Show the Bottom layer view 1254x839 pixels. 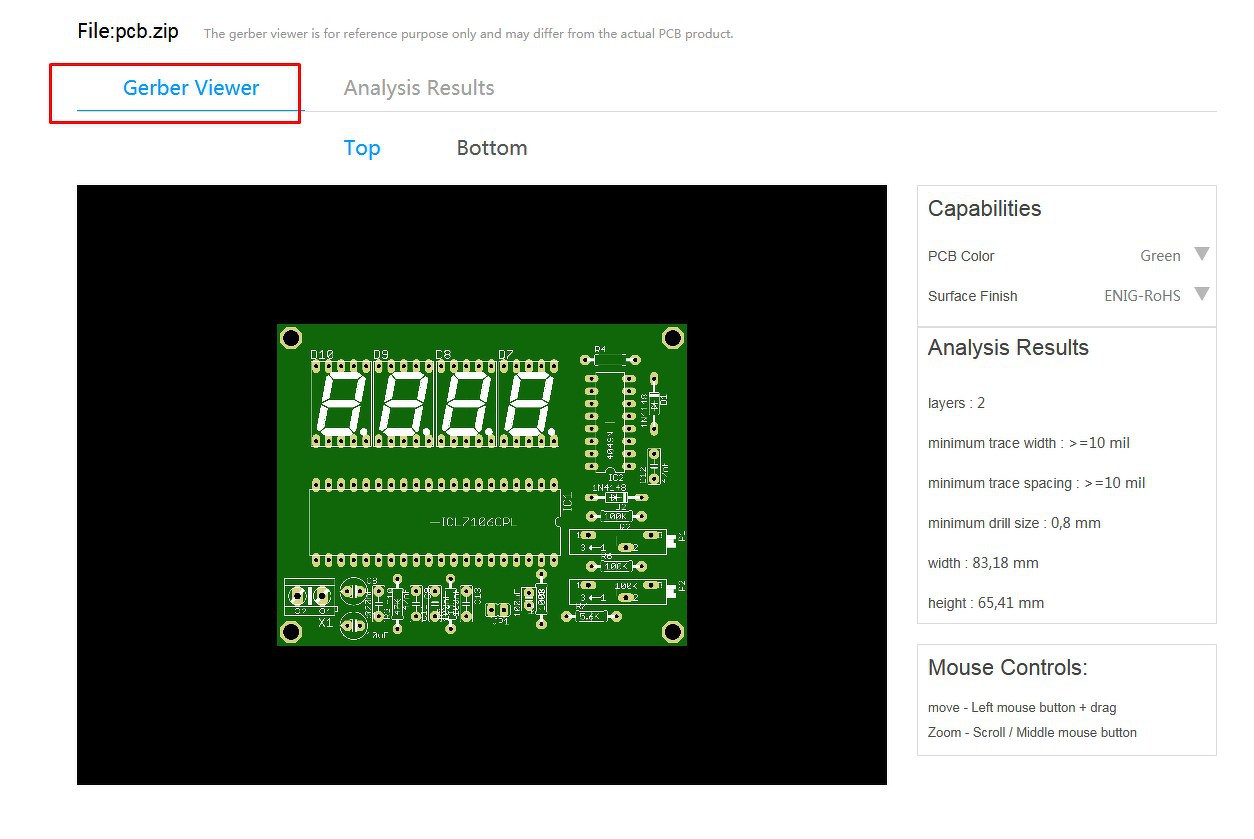coord(492,148)
